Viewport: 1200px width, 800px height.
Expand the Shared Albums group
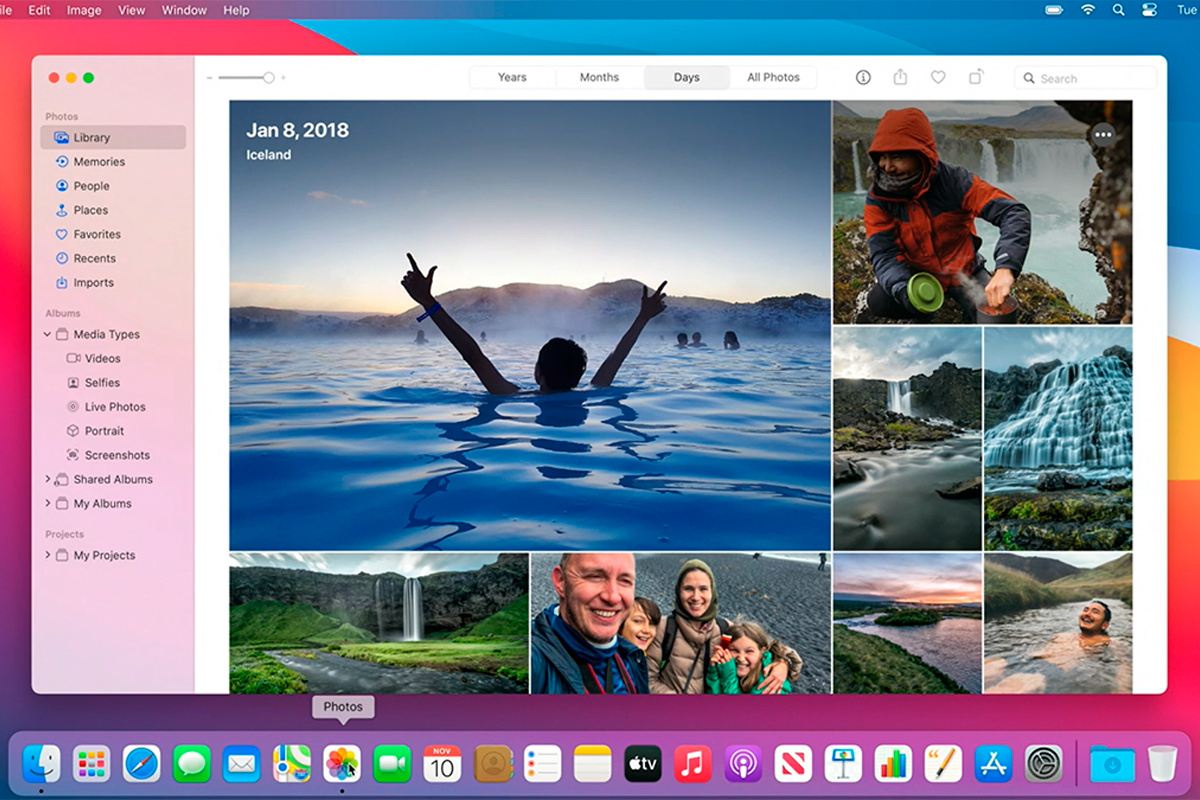(x=47, y=479)
